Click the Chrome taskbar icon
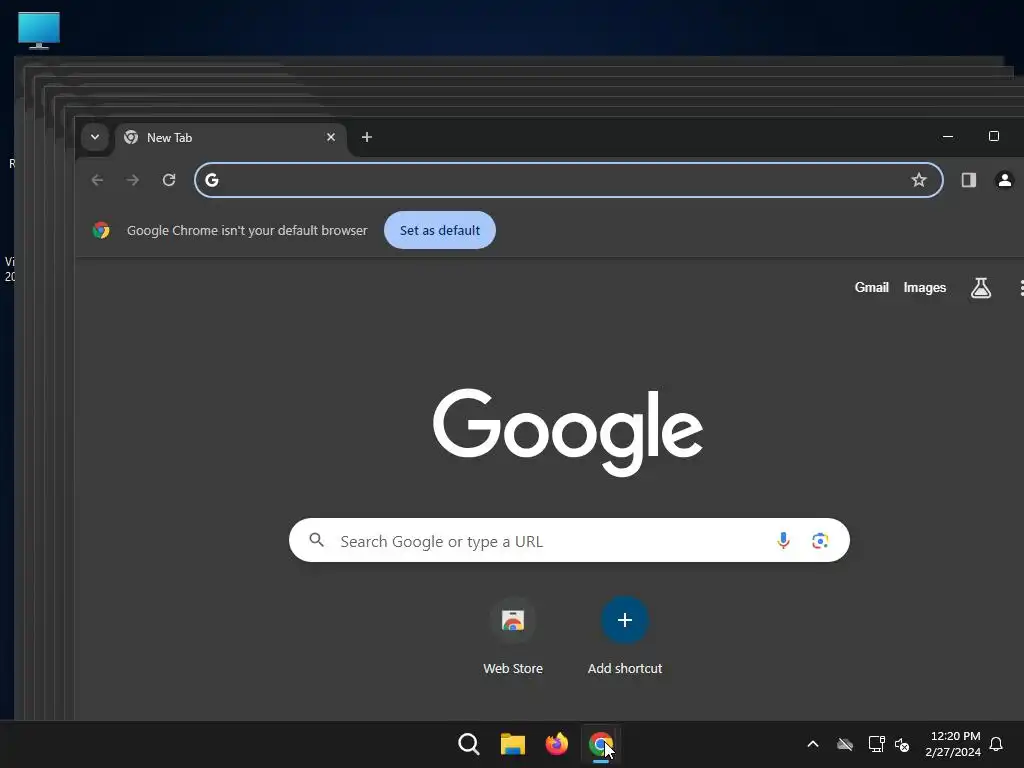The height and width of the screenshot is (768, 1024). (600, 744)
